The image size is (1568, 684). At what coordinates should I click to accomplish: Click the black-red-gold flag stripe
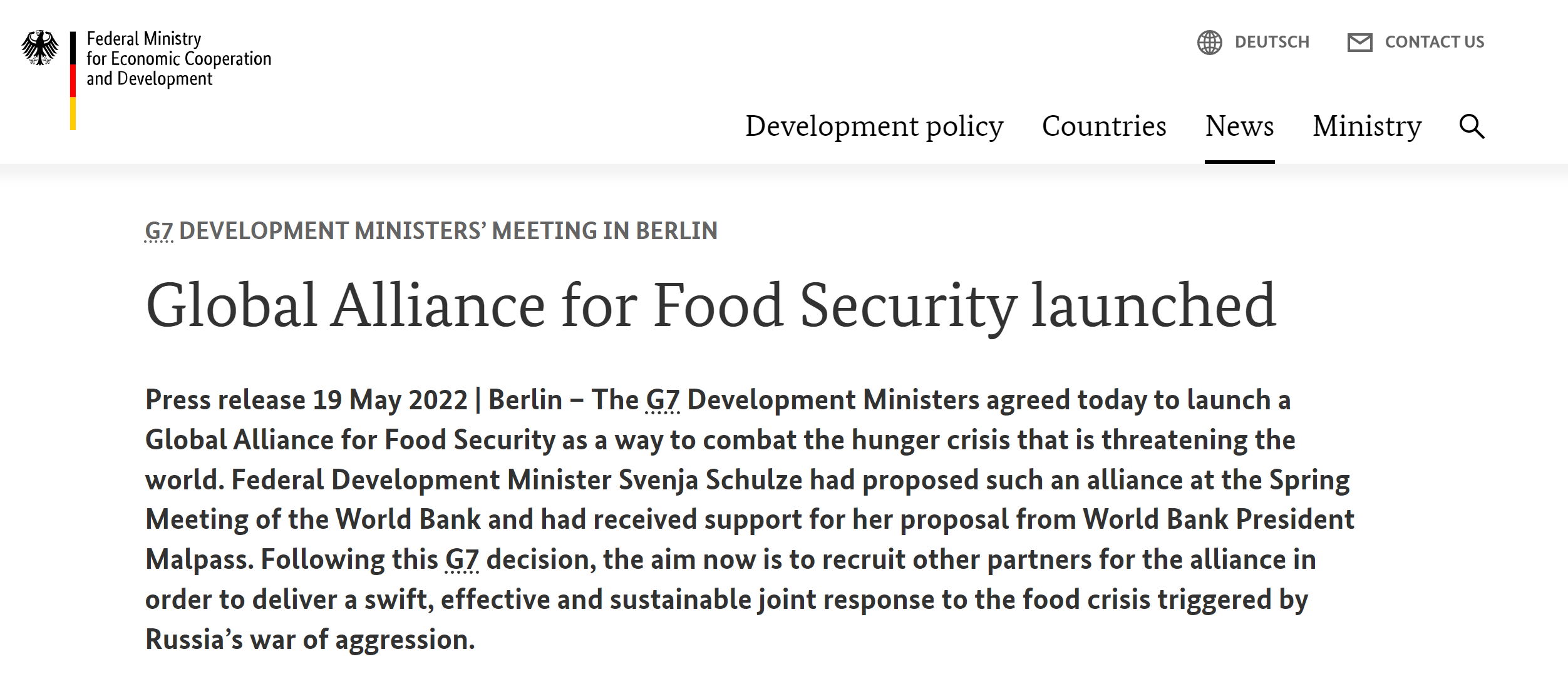(73, 81)
